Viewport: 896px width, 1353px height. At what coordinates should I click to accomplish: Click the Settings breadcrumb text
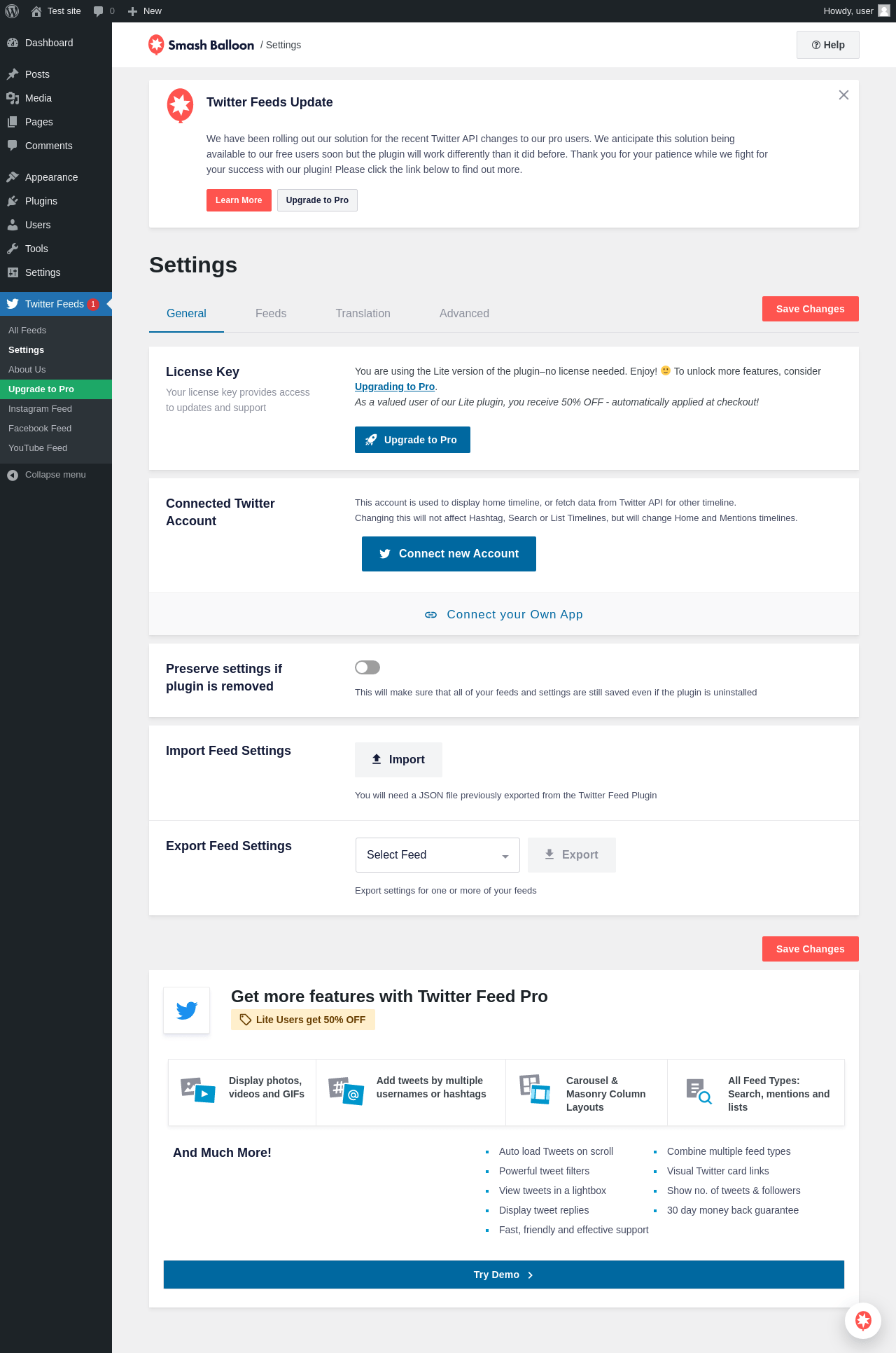[x=283, y=45]
